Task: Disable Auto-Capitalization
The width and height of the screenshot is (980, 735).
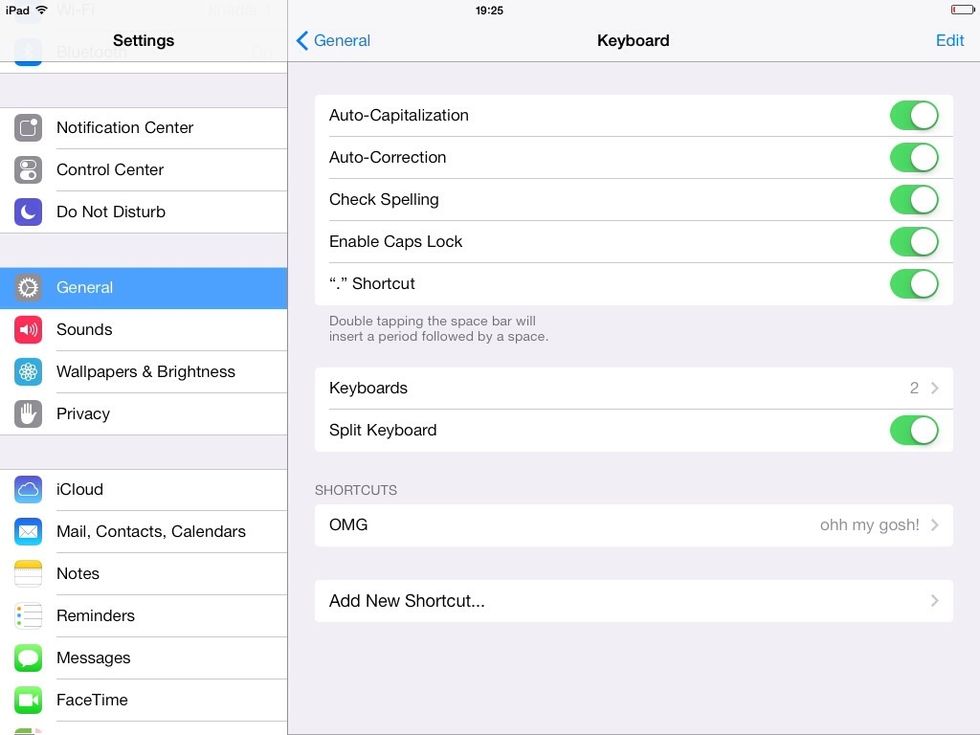Action: [x=914, y=115]
